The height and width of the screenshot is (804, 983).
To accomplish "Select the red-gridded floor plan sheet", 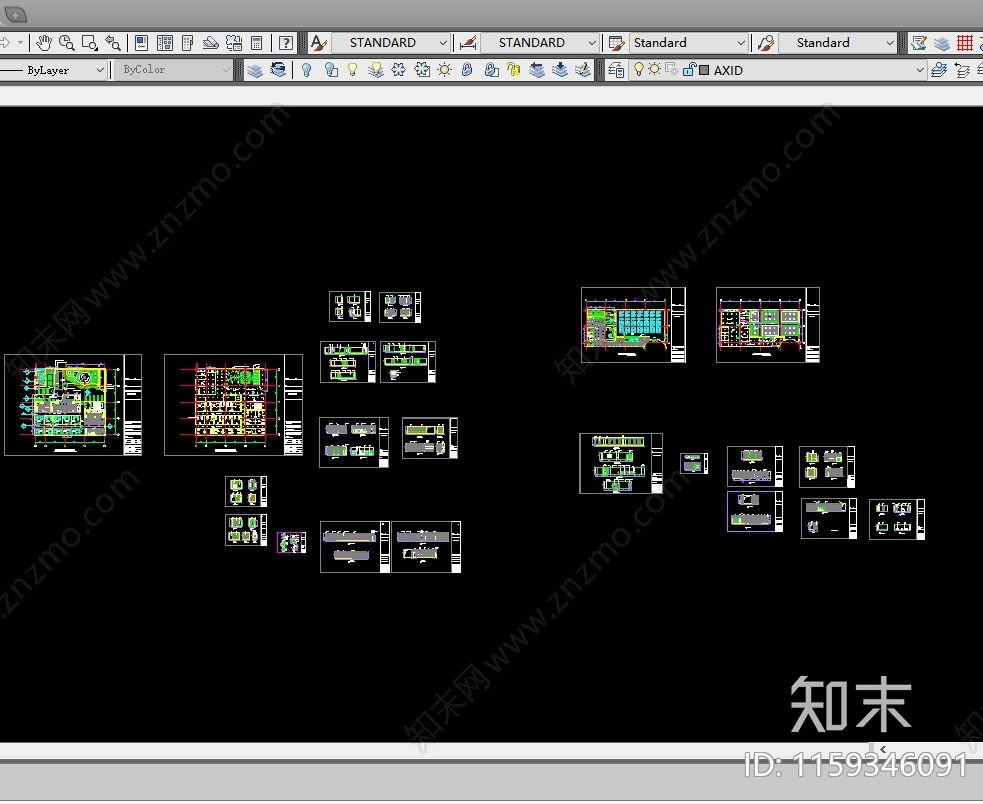I will [x=233, y=405].
